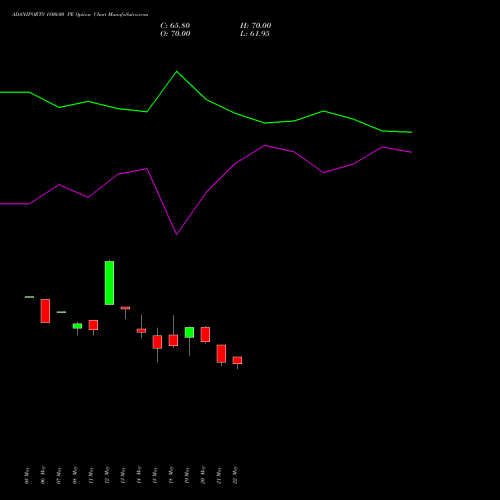This screenshot has height=500, width=500.
Task: Click the tall green candle on 12 May
Action: [x=109, y=283]
